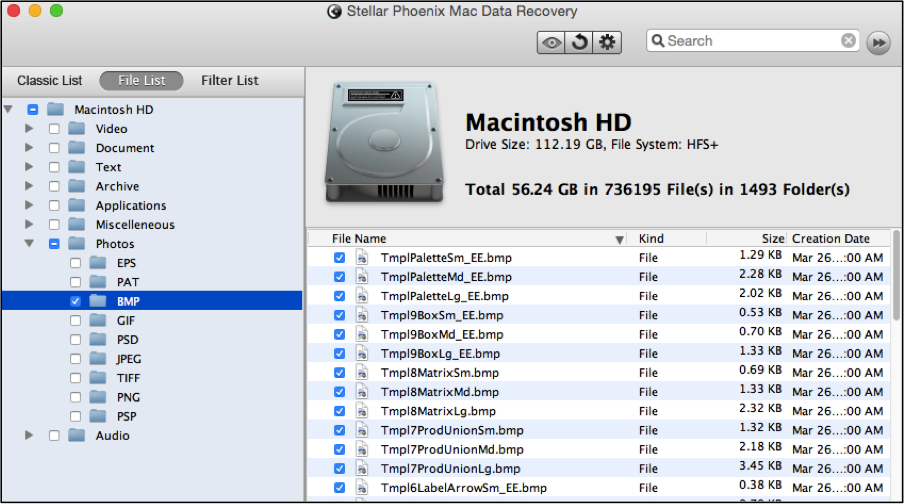Click the GIF folder icon

(98, 320)
